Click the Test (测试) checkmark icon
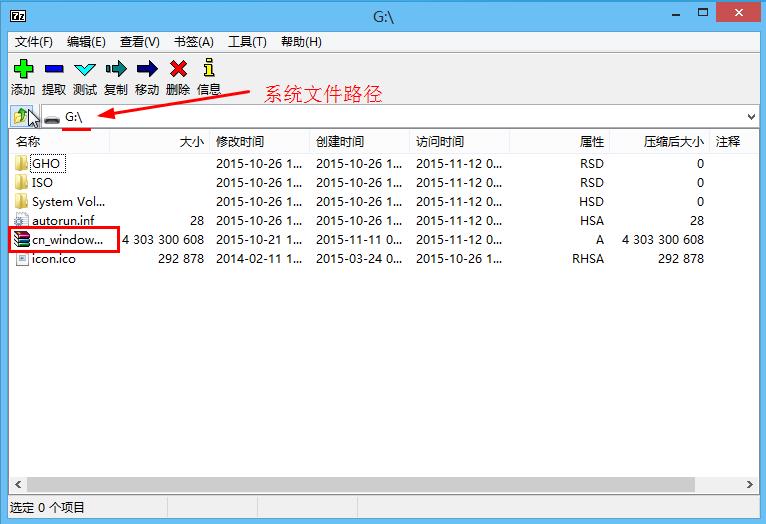 tap(85, 69)
